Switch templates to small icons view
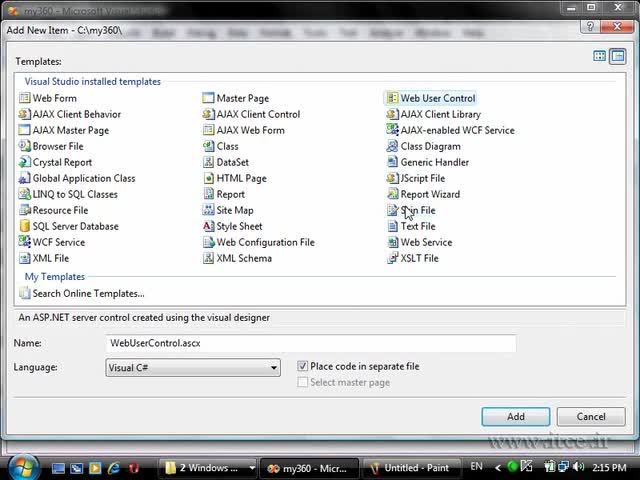 618,56
